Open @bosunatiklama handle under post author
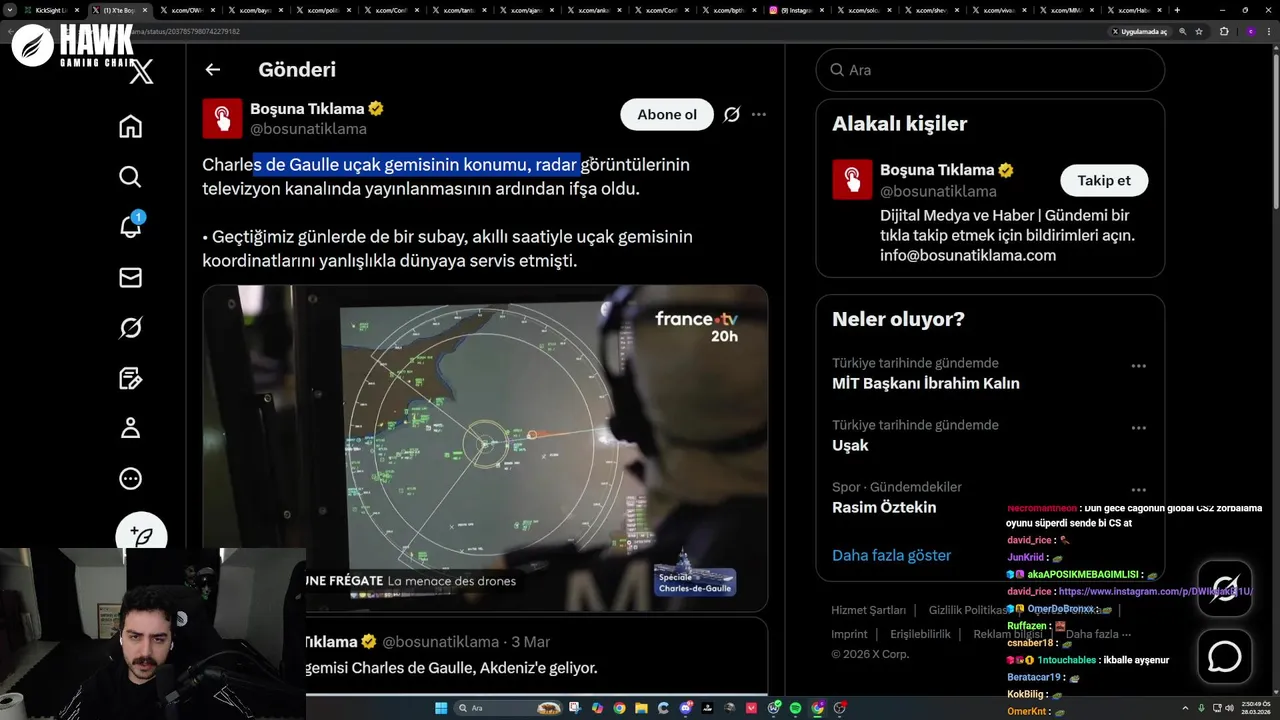This screenshot has width=1280, height=720. pos(308,129)
